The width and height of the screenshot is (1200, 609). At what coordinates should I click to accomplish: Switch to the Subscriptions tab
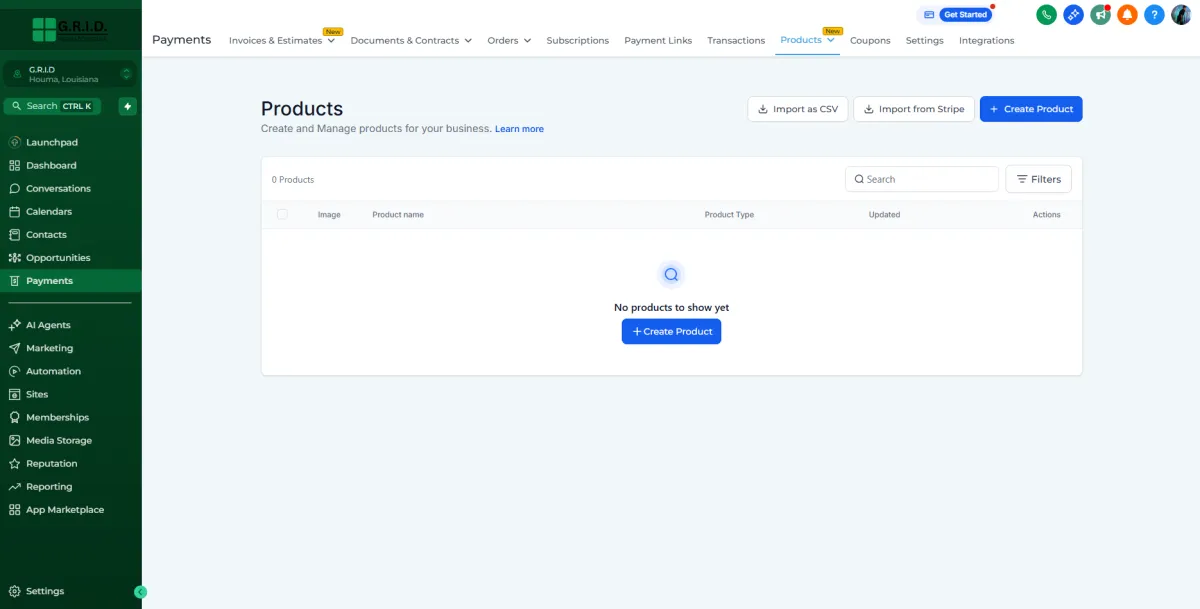[x=577, y=40]
